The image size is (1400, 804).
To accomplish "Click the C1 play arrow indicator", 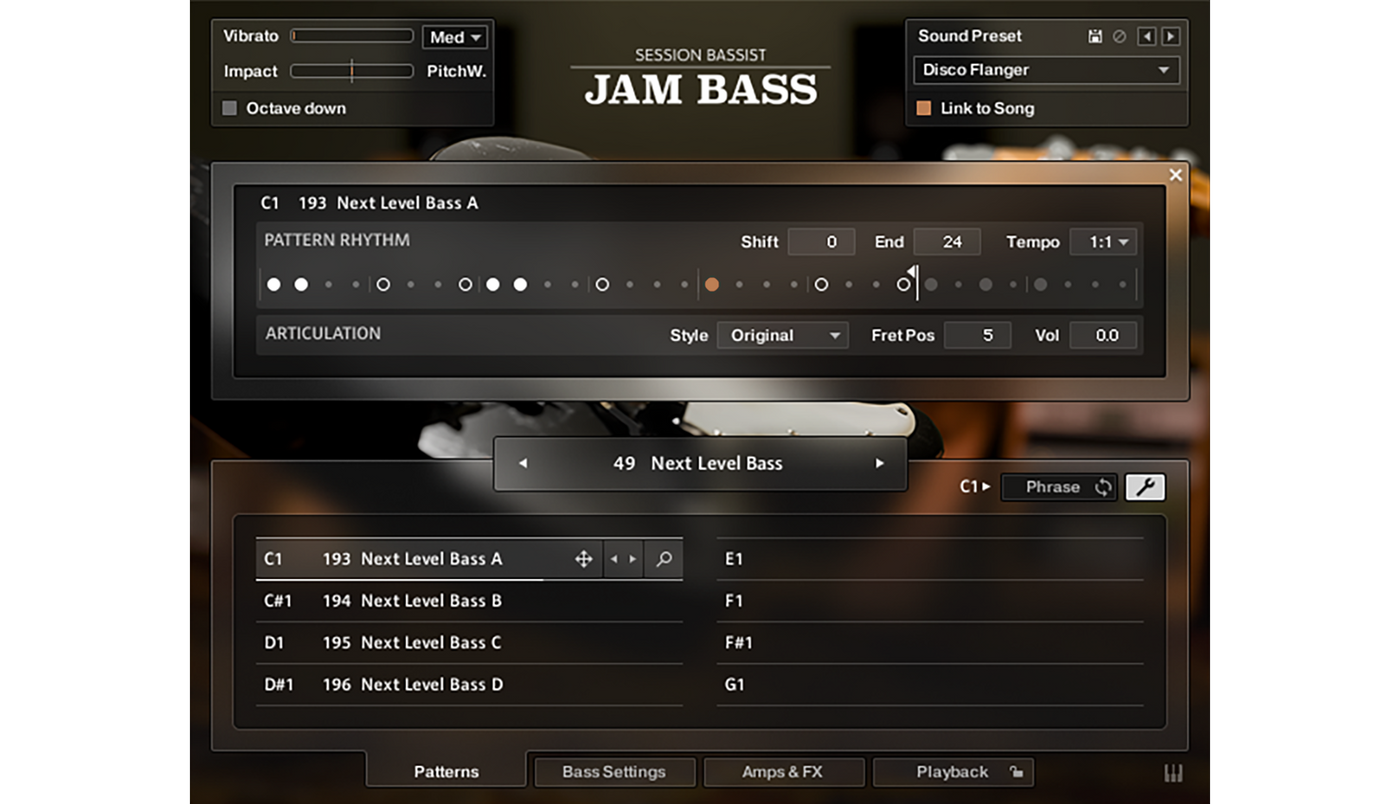I will tap(974, 487).
